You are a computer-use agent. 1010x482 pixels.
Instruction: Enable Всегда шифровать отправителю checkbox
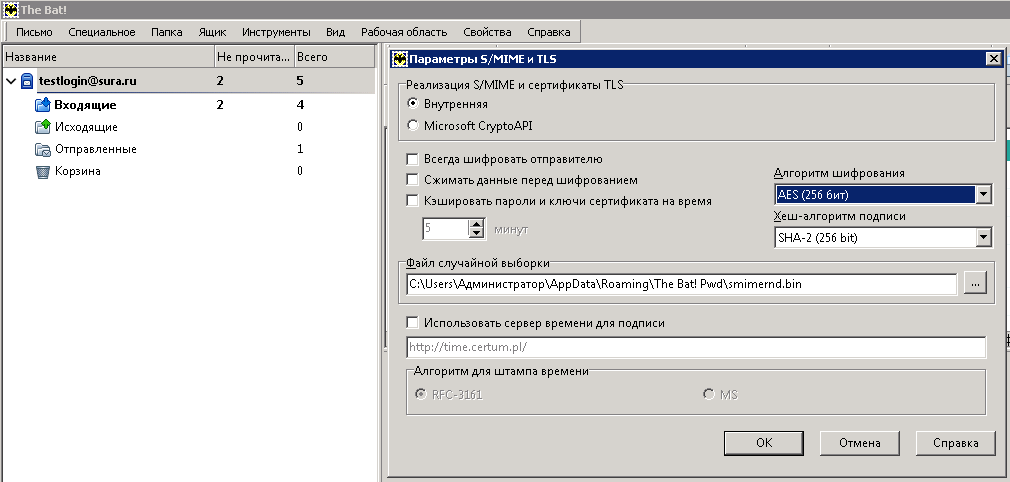412,159
